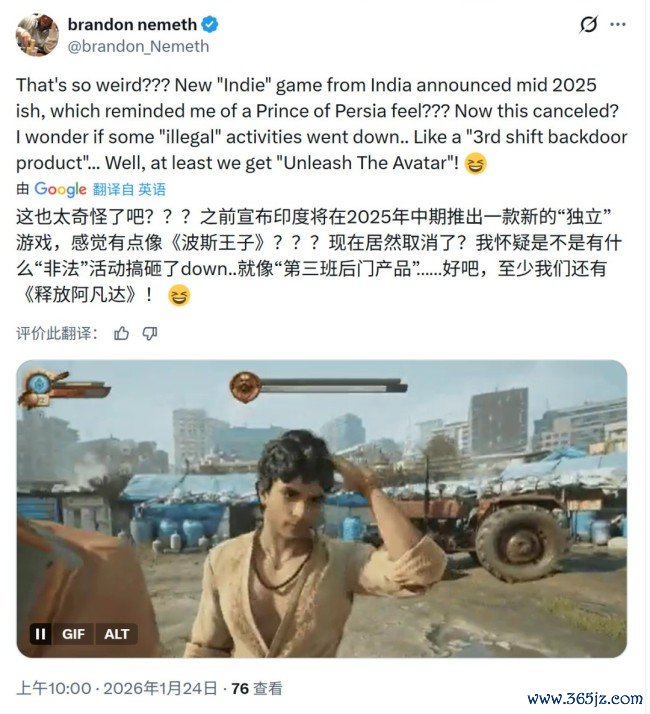Click the laughing emoji in the English text
This screenshot has width=650, height=714.
(x=476, y=163)
